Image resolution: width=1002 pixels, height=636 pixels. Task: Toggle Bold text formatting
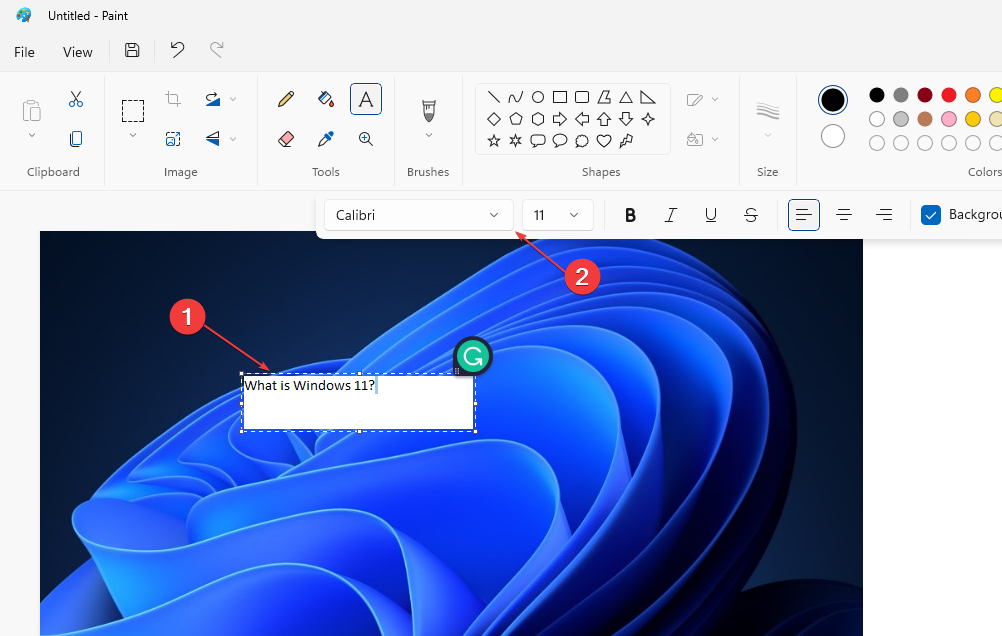pos(630,215)
